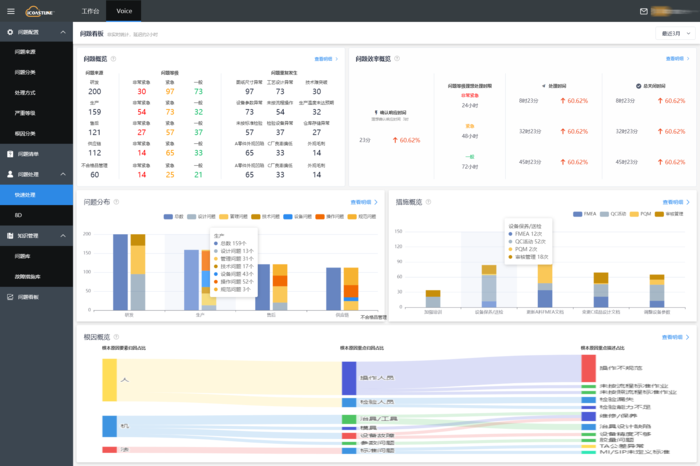
Task: Click help icon next to 措施概览 heading
Action: [429, 202]
